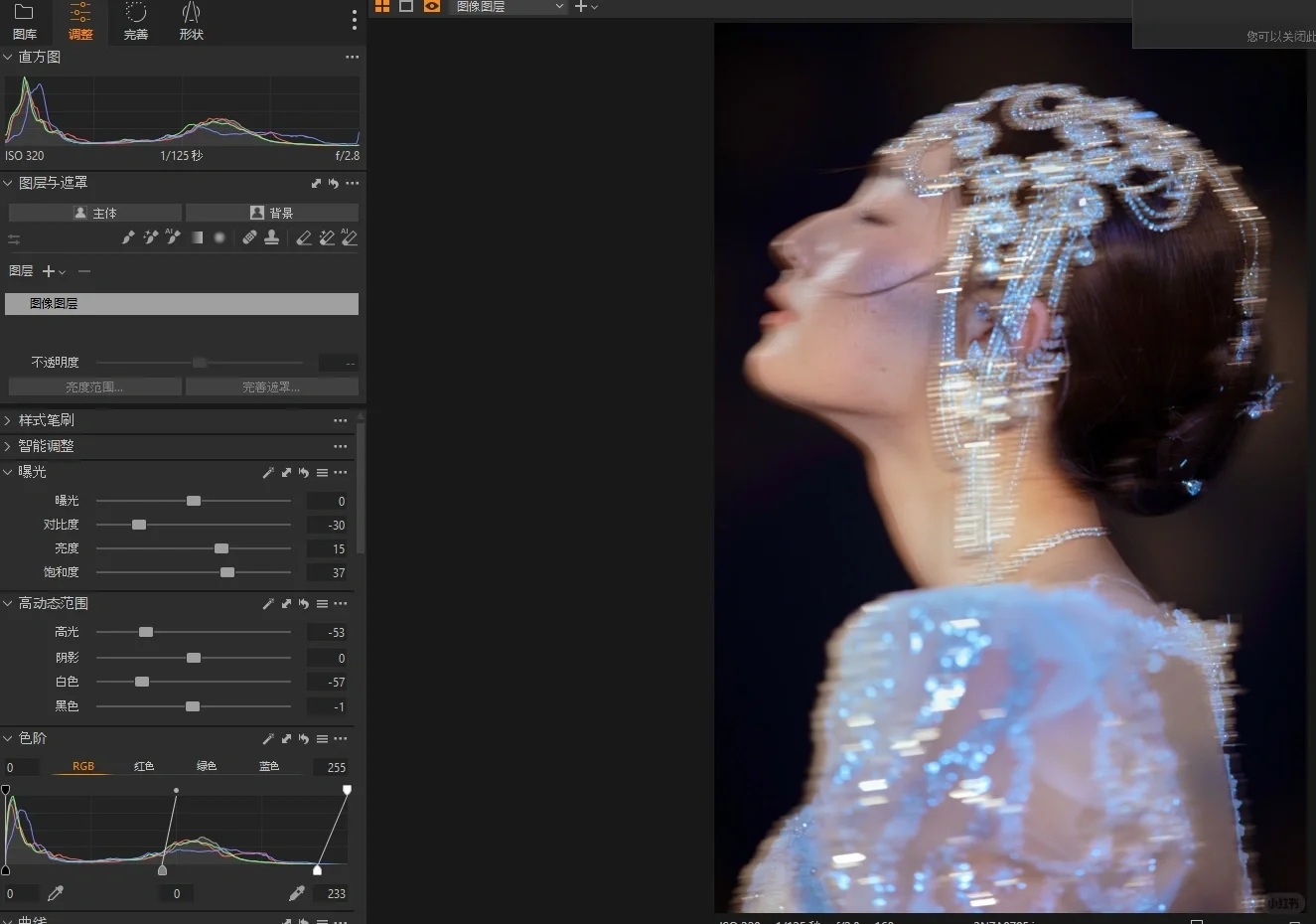Reset the 图层与遮罩 panel adjustments
This screenshot has width=1316, height=924.
(x=334, y=183)
